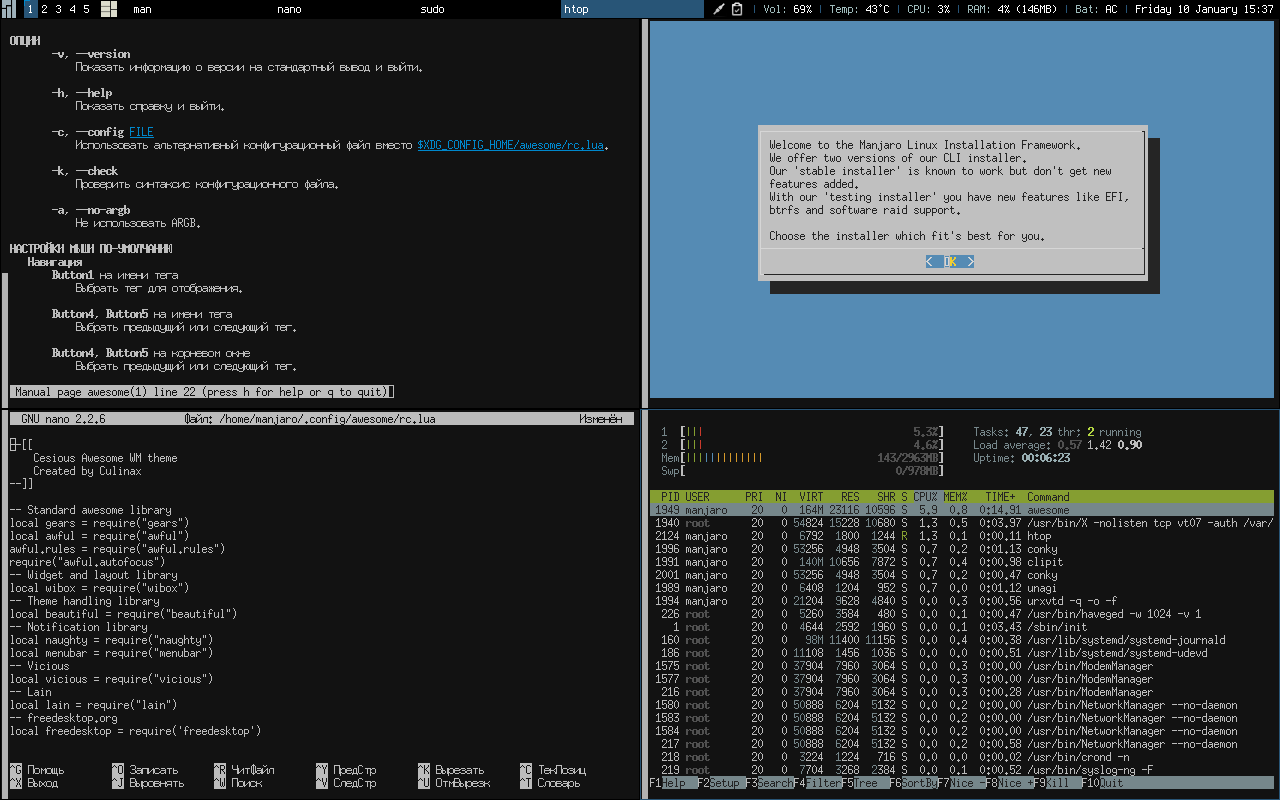
Task: Click the RAM: 4% (146MB) widget
Action: (1013, 9)
